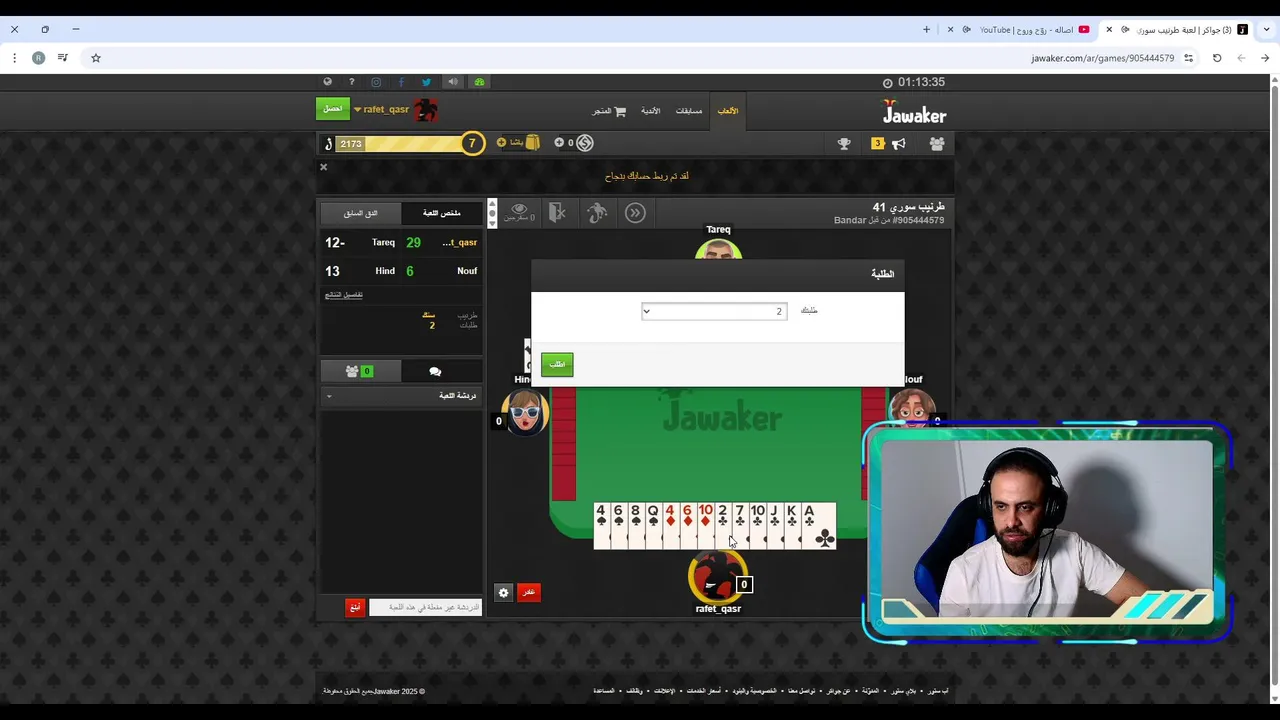Click the basha fez membership icon

click(533, 143)
